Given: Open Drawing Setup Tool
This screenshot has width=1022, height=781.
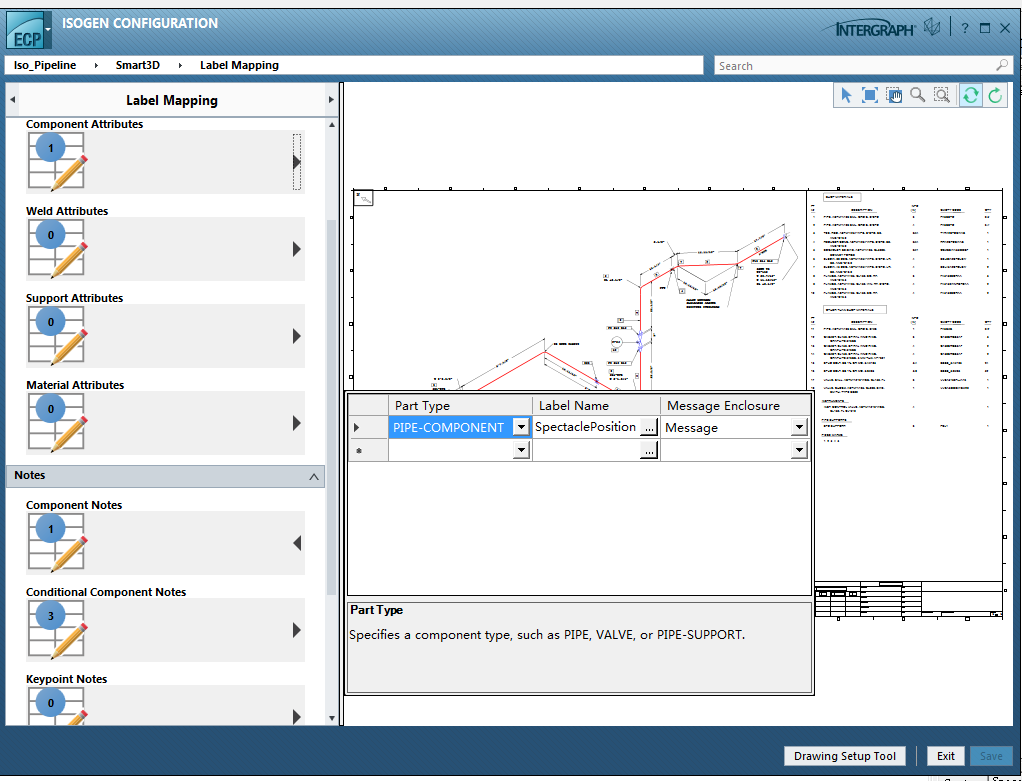Looking at the screenshot, I should [x=845, y=756].
